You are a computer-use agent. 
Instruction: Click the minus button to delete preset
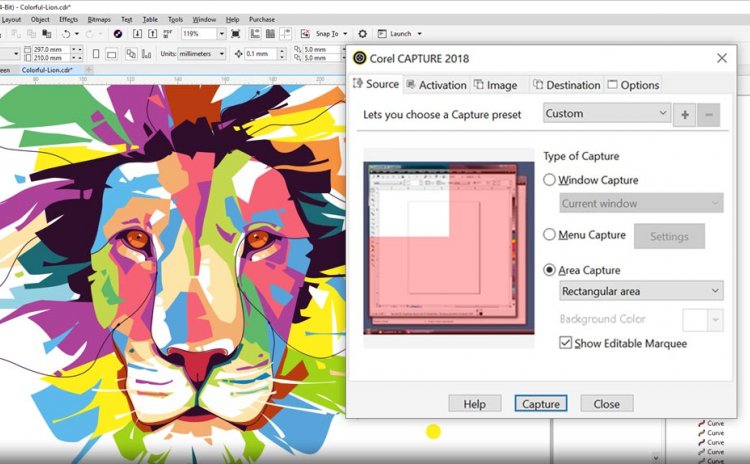(709, 115)
